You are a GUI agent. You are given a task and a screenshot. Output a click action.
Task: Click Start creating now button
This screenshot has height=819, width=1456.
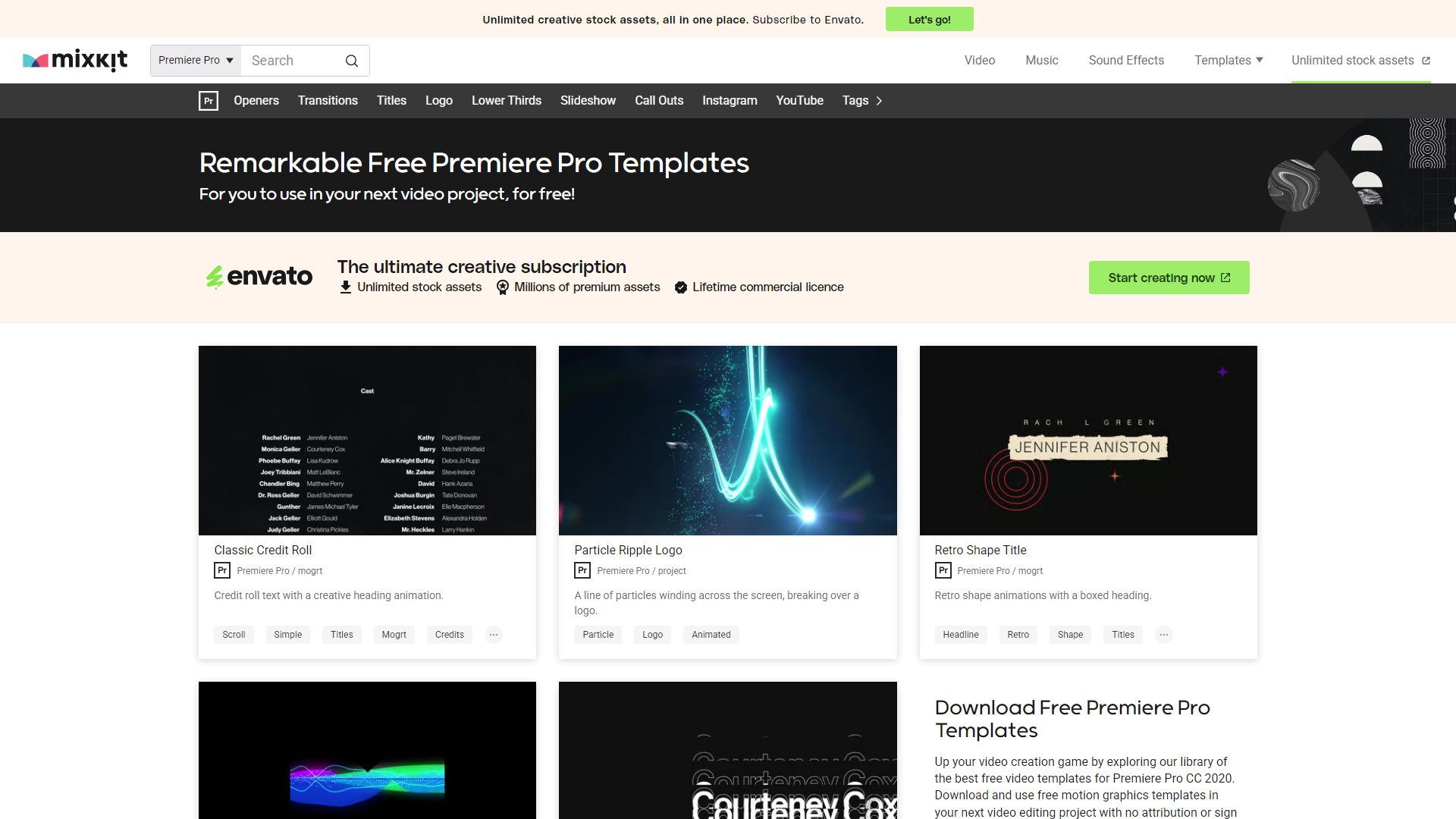click(1169, 278)
